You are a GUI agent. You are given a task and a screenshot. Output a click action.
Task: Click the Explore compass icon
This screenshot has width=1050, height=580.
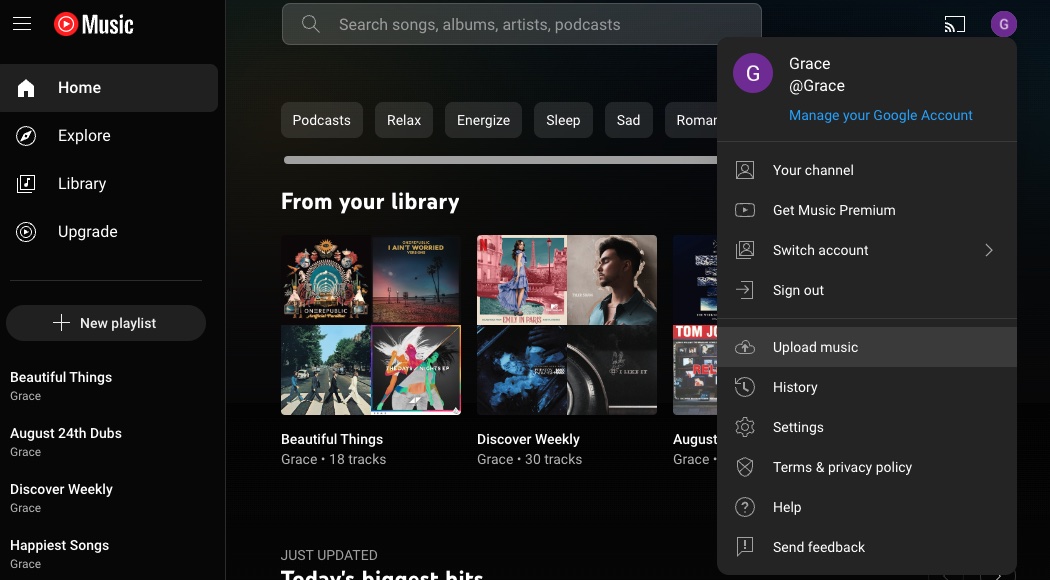coord(26,136)
